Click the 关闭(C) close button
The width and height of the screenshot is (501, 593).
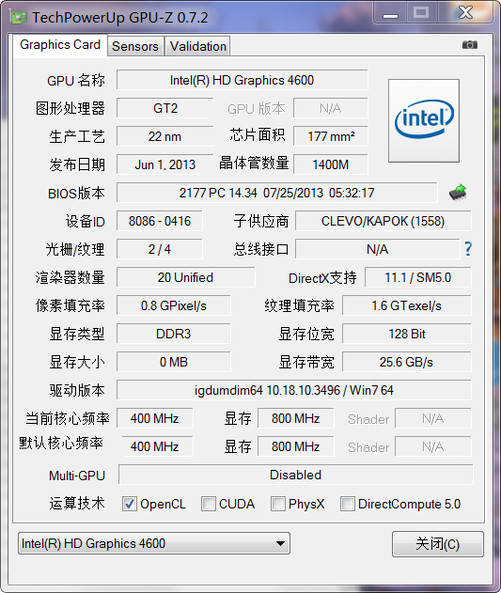(437, 544)
